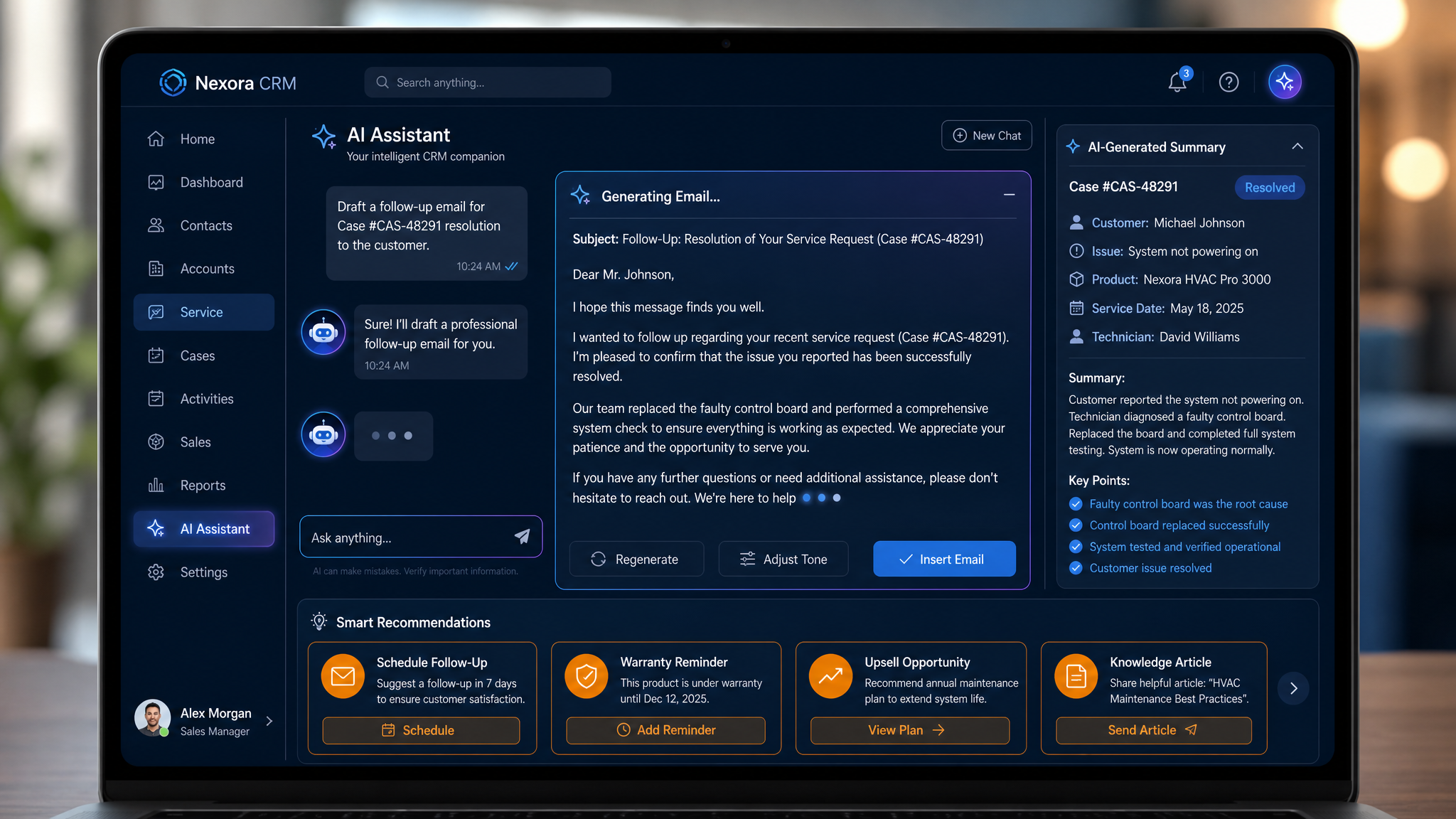Screen dimensions: 1456x819
Task: Open the help question mark icon
Action: (1228, 82)
